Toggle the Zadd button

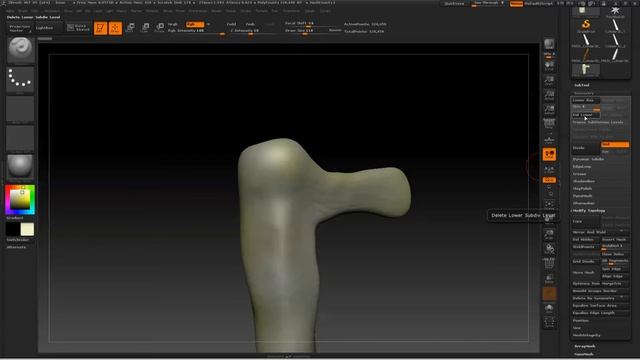(x=231, y=24)
